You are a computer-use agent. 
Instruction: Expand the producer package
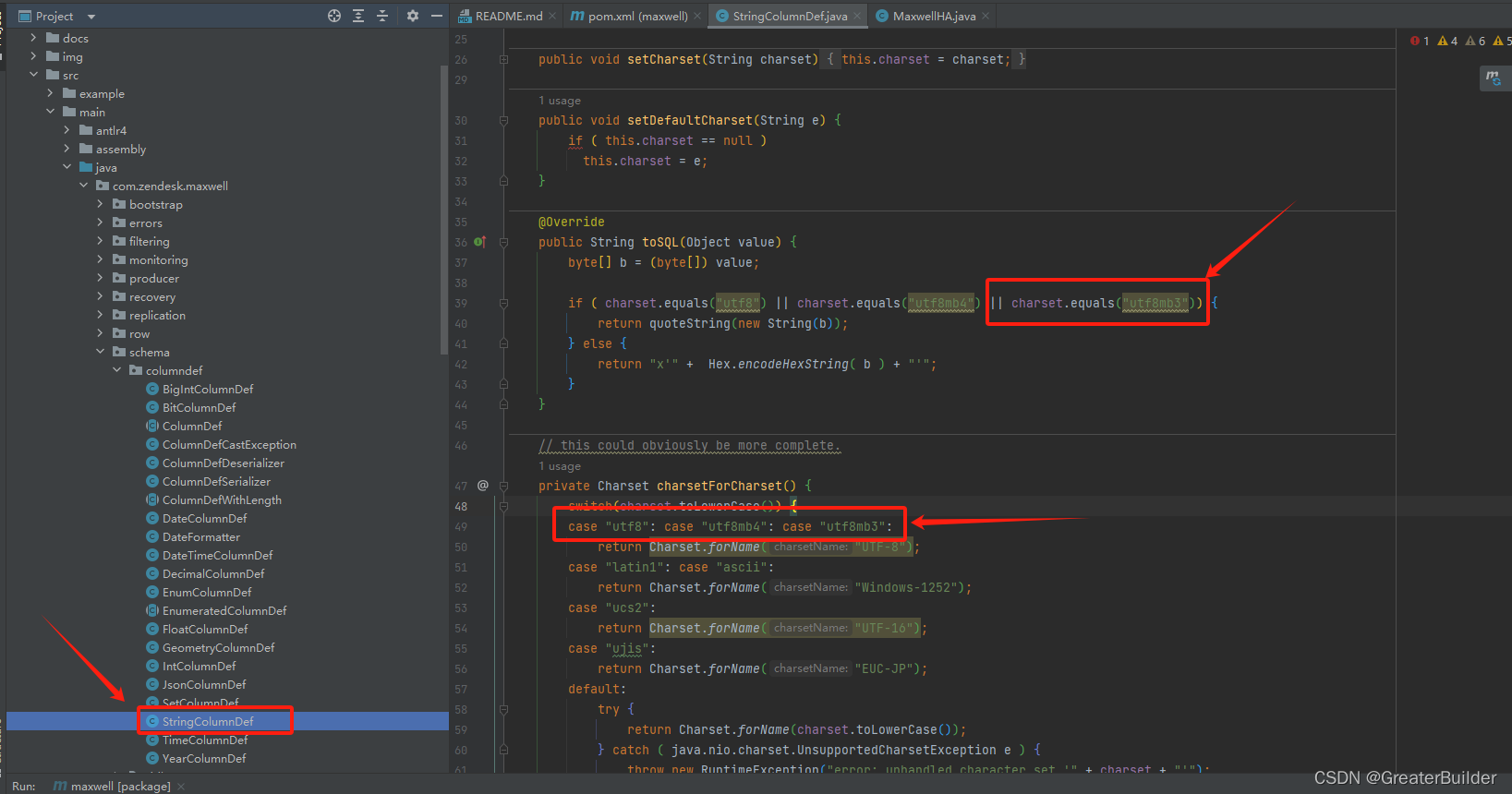[x=101, y=278]
